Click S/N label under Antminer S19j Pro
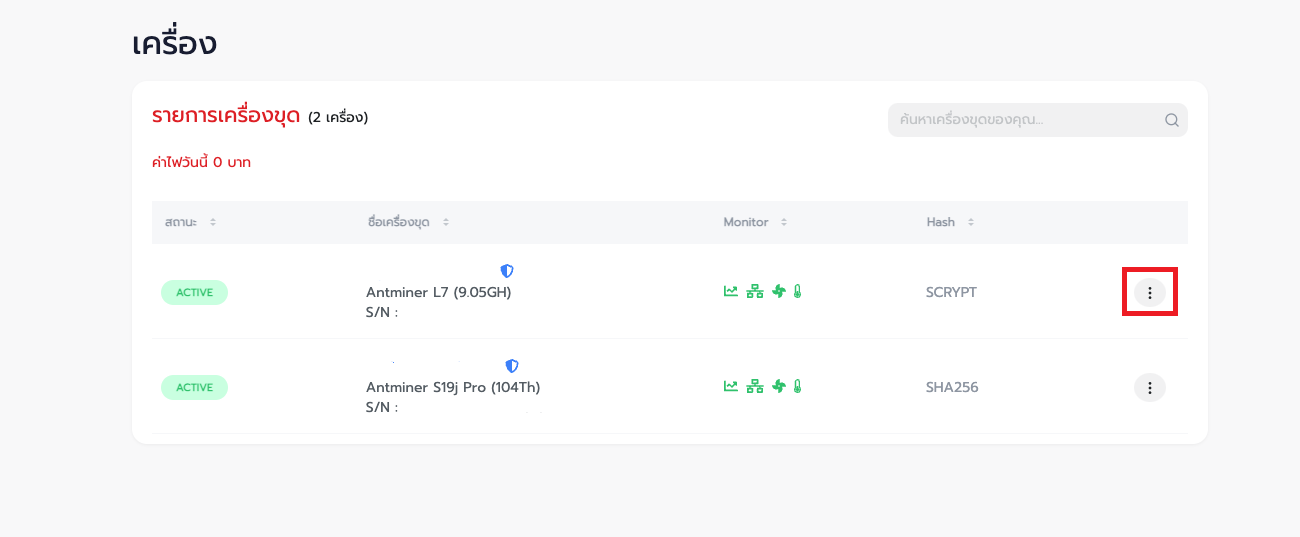This screenshot has width=1300, height=537. coord(382,407)
